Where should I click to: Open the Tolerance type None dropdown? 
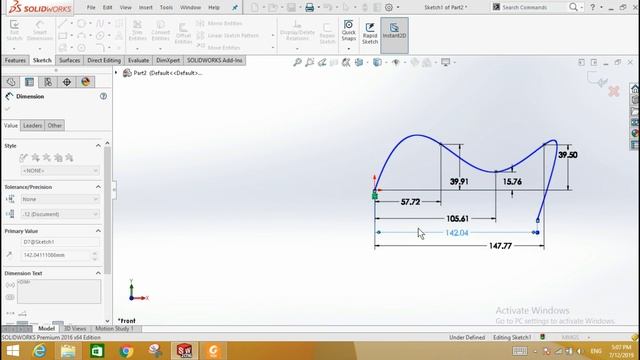point(60,199)
